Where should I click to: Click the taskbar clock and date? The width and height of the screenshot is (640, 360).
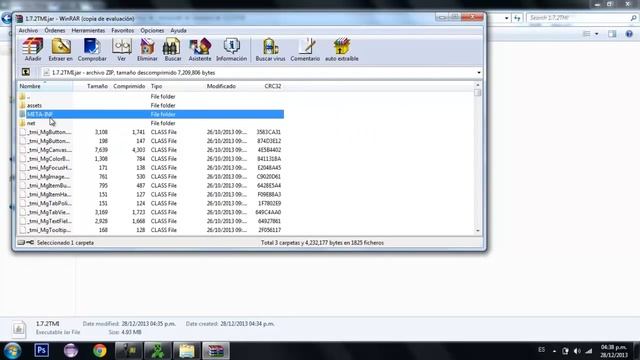point(613,351)
